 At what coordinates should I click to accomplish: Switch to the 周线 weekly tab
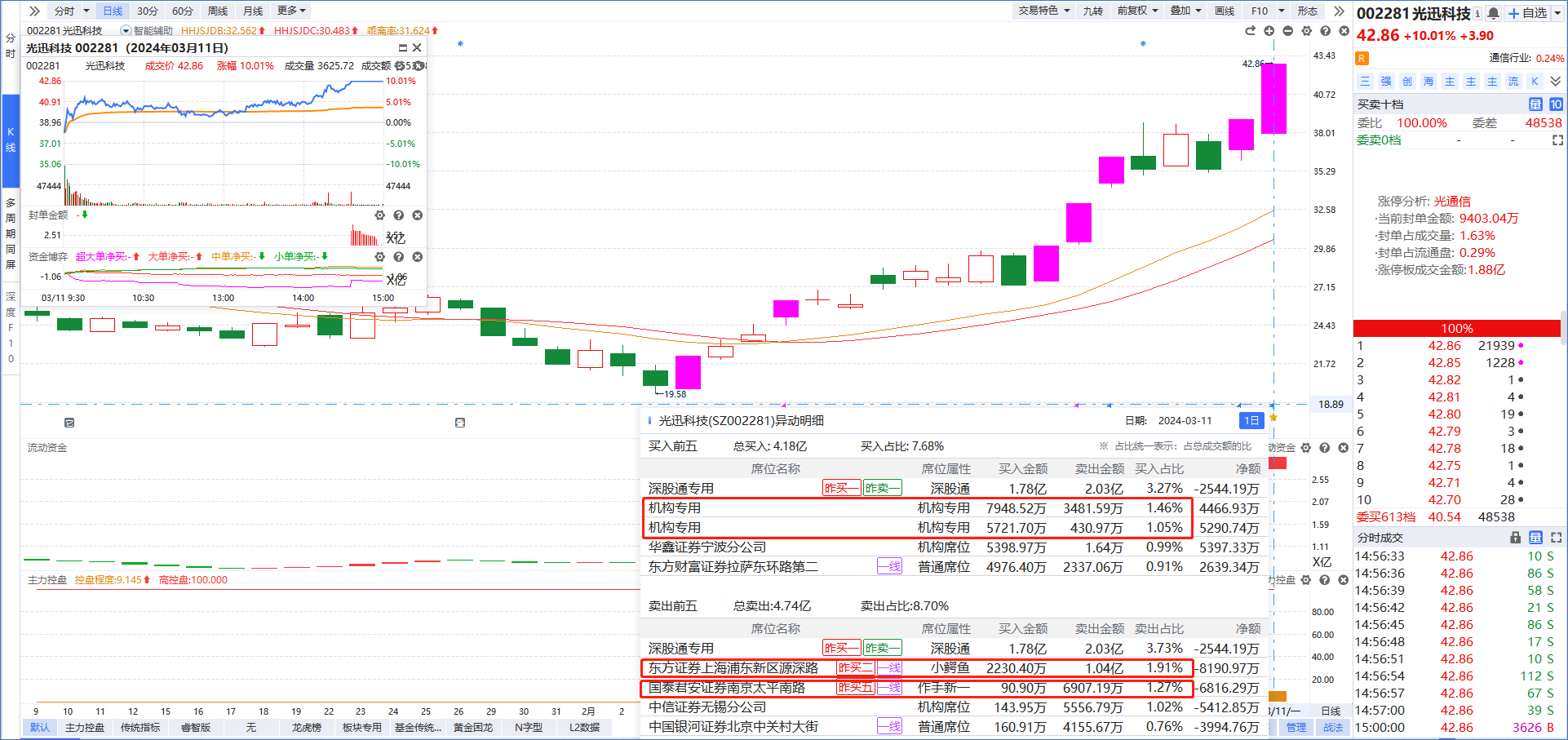(218, 11)
